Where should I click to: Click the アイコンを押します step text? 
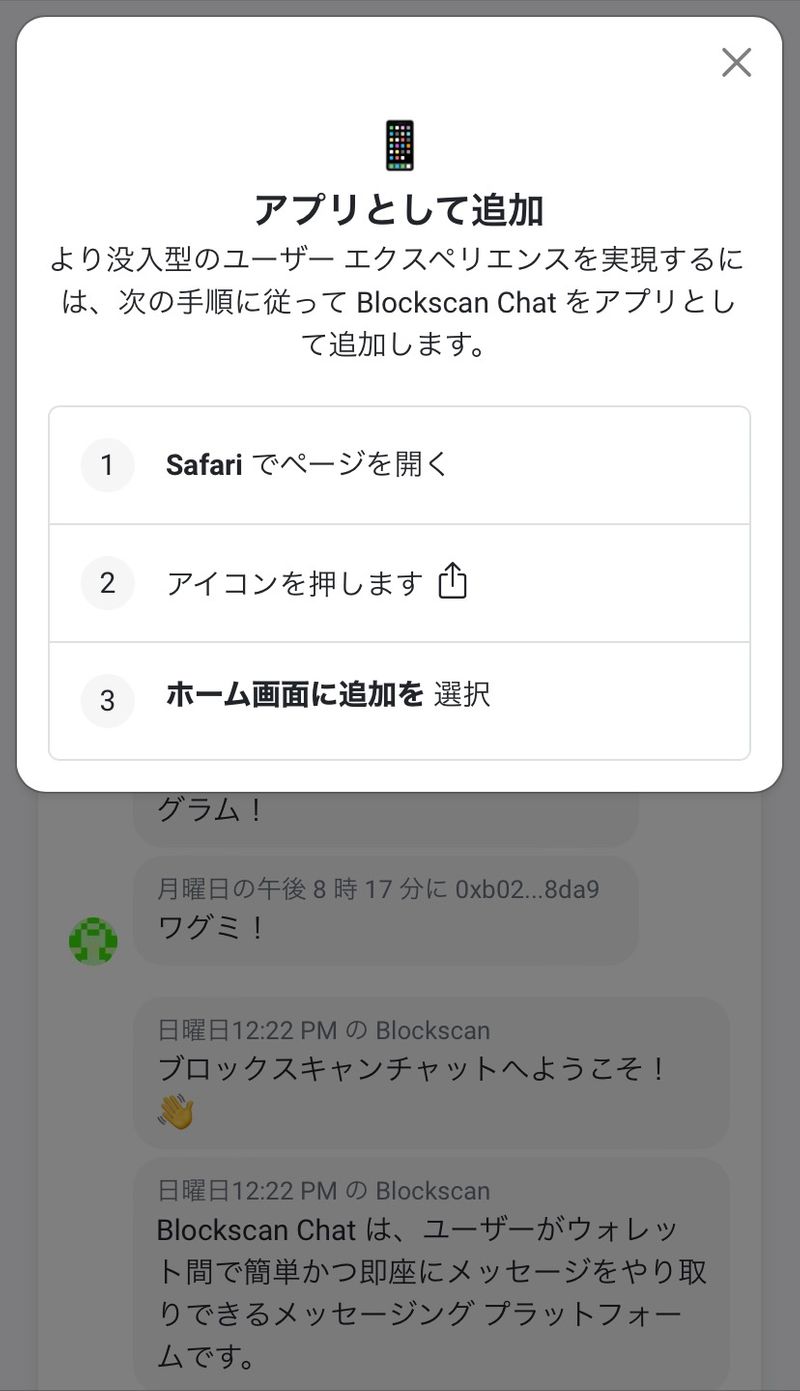point(294,583)
